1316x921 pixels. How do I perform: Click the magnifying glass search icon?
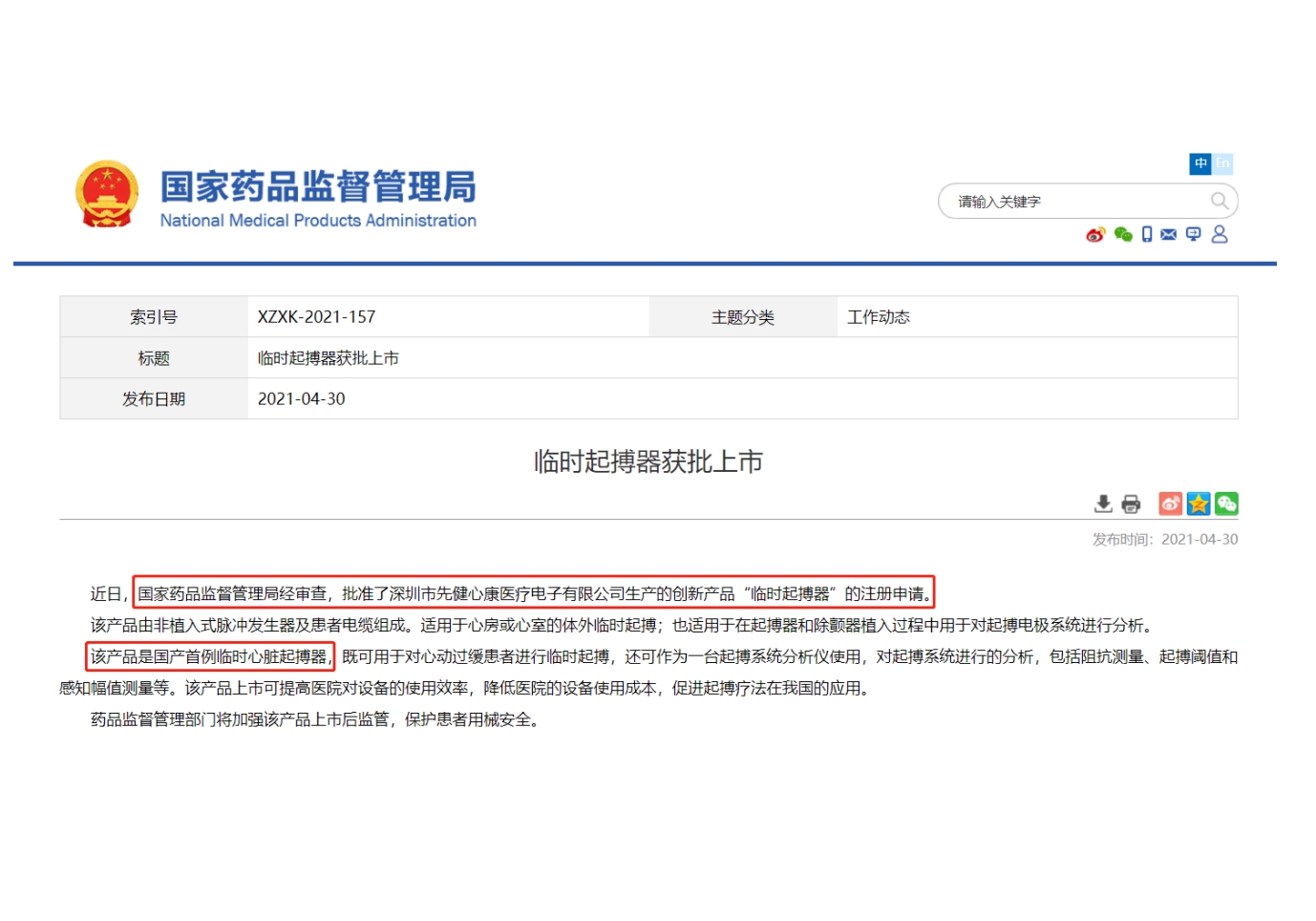coord(1220,202)
